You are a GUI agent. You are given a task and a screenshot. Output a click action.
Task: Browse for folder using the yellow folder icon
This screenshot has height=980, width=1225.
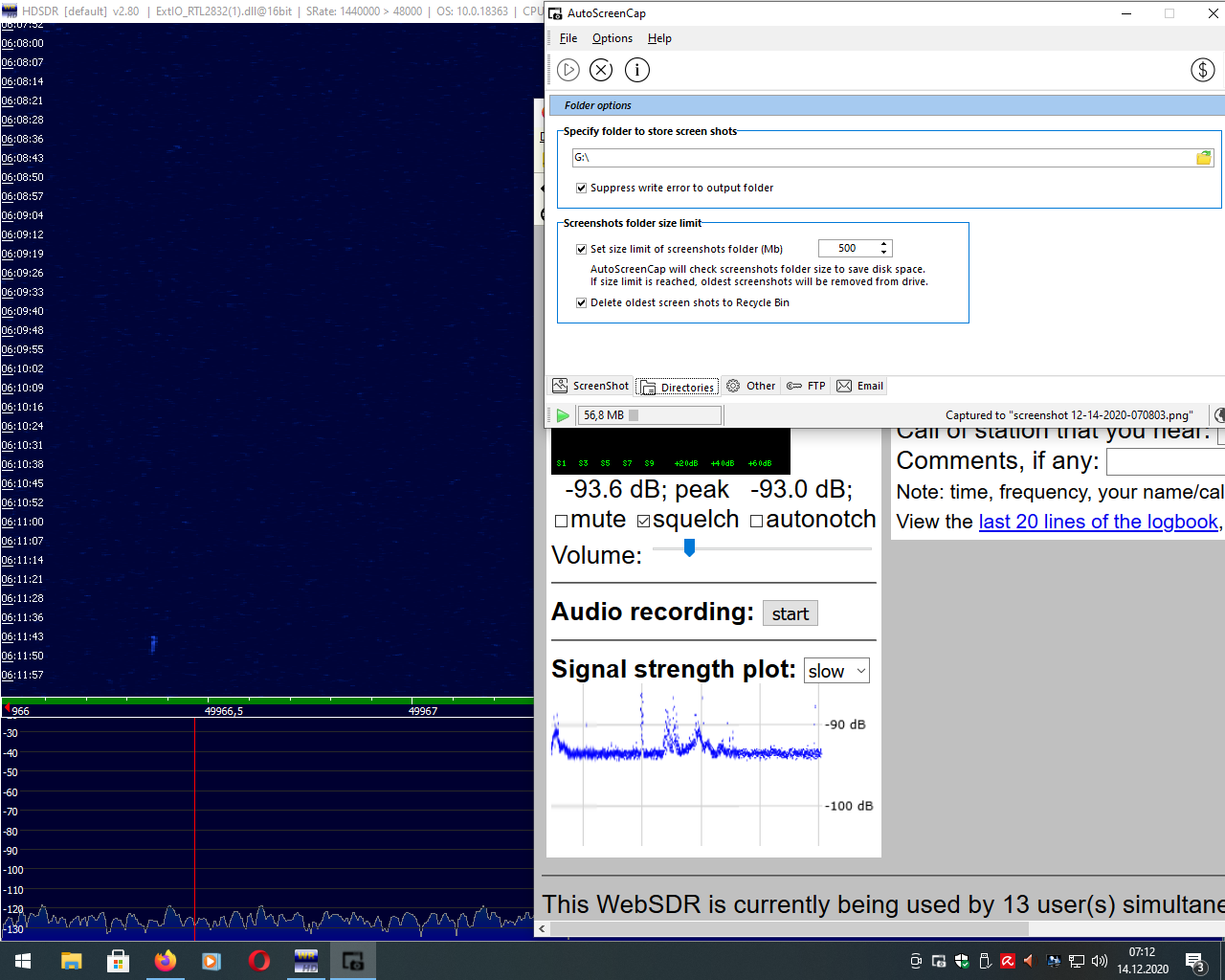click(x=1204, y=158)
